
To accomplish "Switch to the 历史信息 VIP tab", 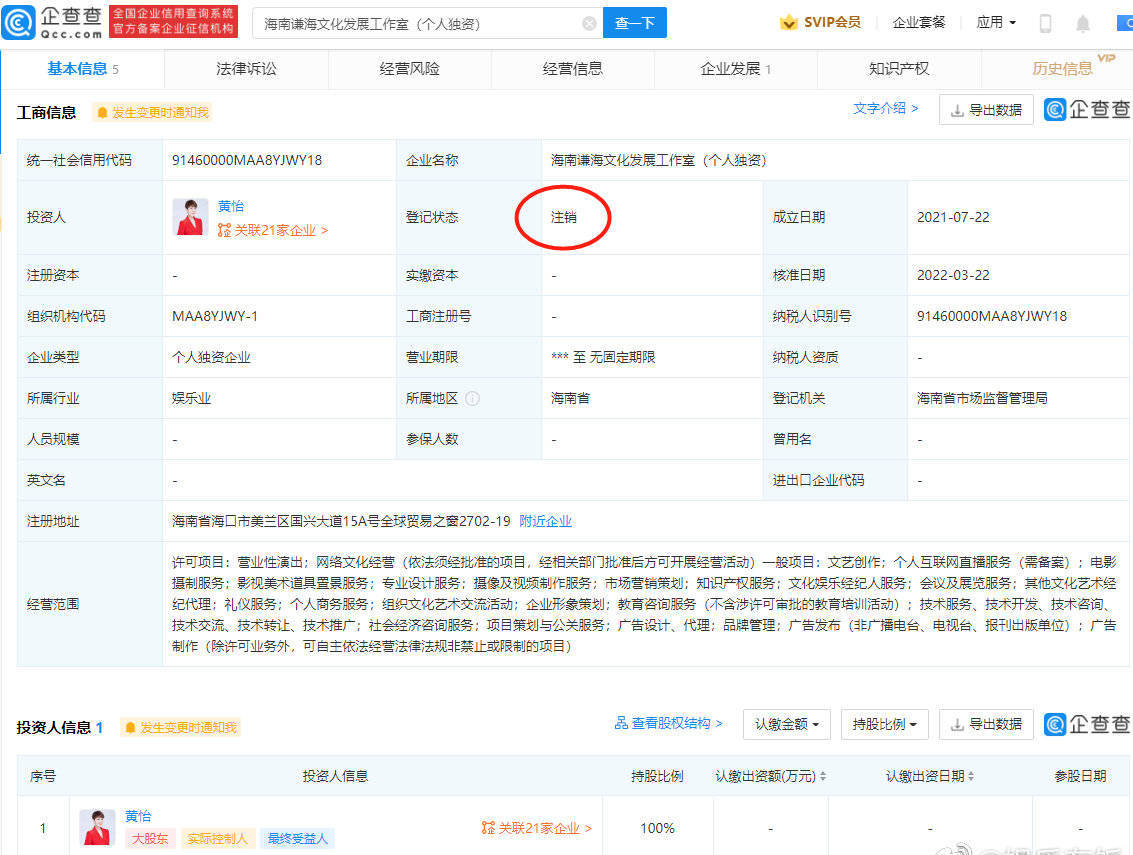I will coord(1062,69).
